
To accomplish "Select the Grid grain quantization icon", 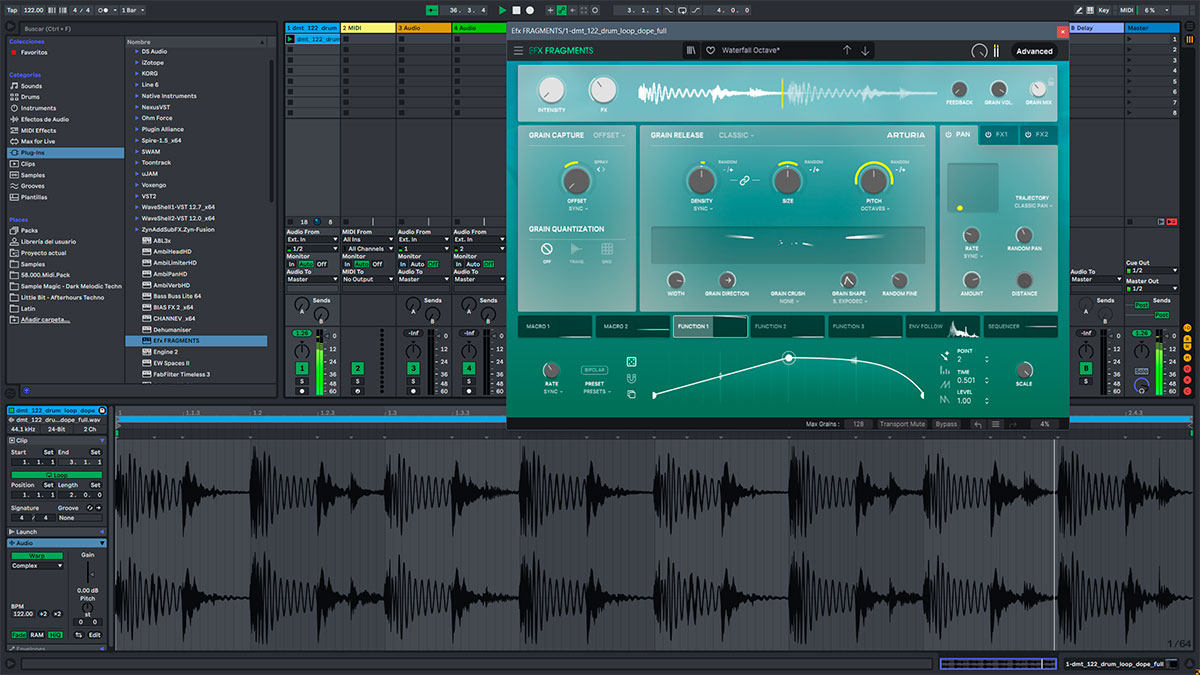I will click(607, 249).
